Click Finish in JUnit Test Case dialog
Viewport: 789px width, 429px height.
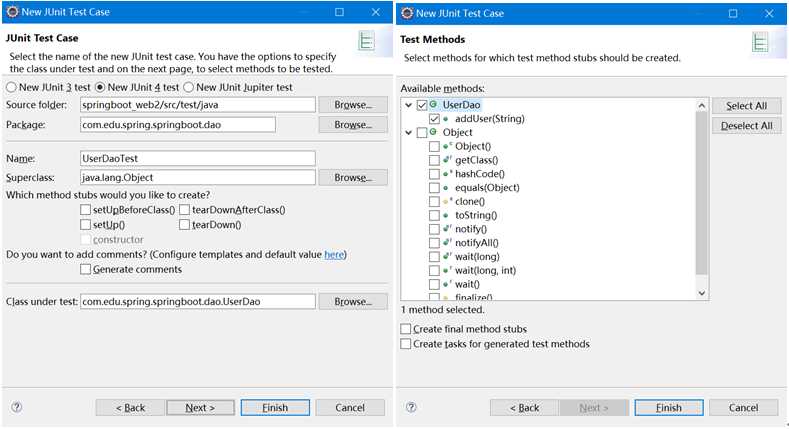275,407
